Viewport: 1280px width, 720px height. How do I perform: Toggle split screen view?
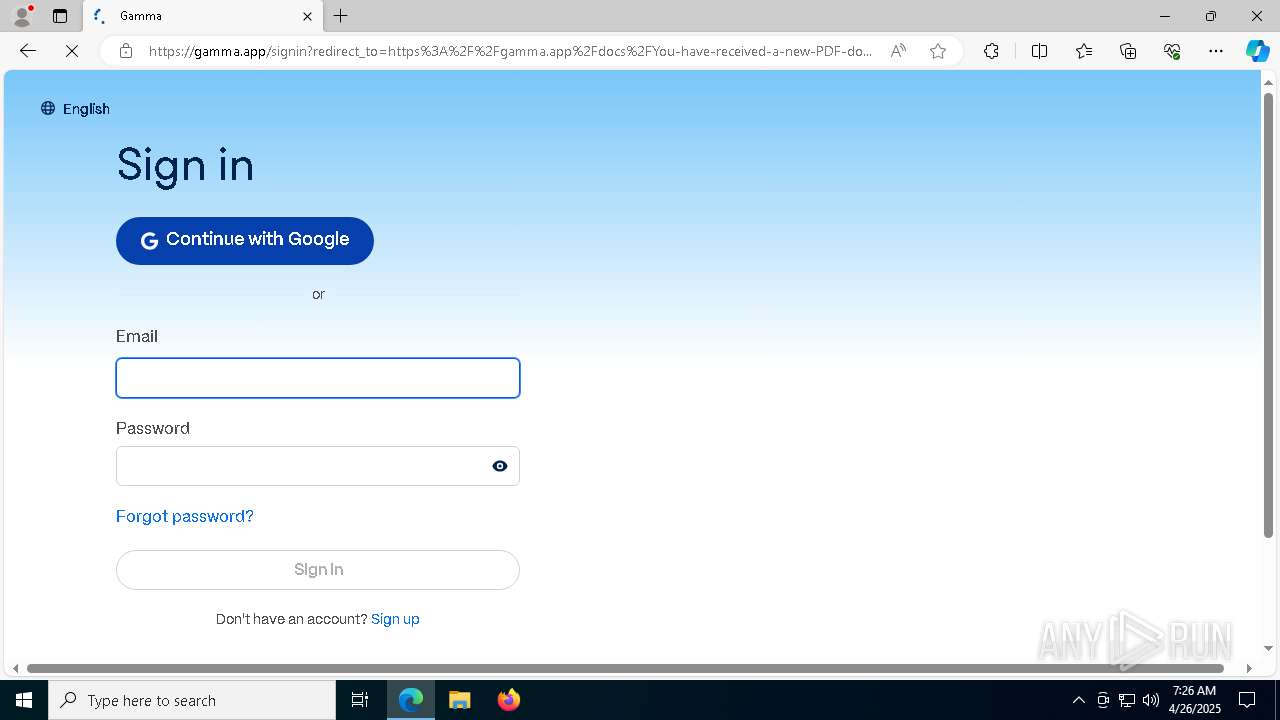pyautogui.click(x=1039, y=51)
